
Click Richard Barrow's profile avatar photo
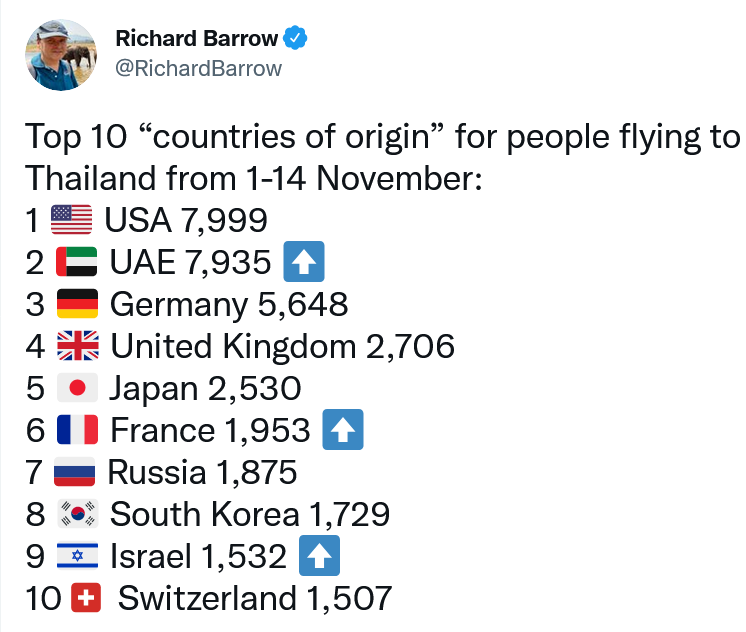(62, 55)
